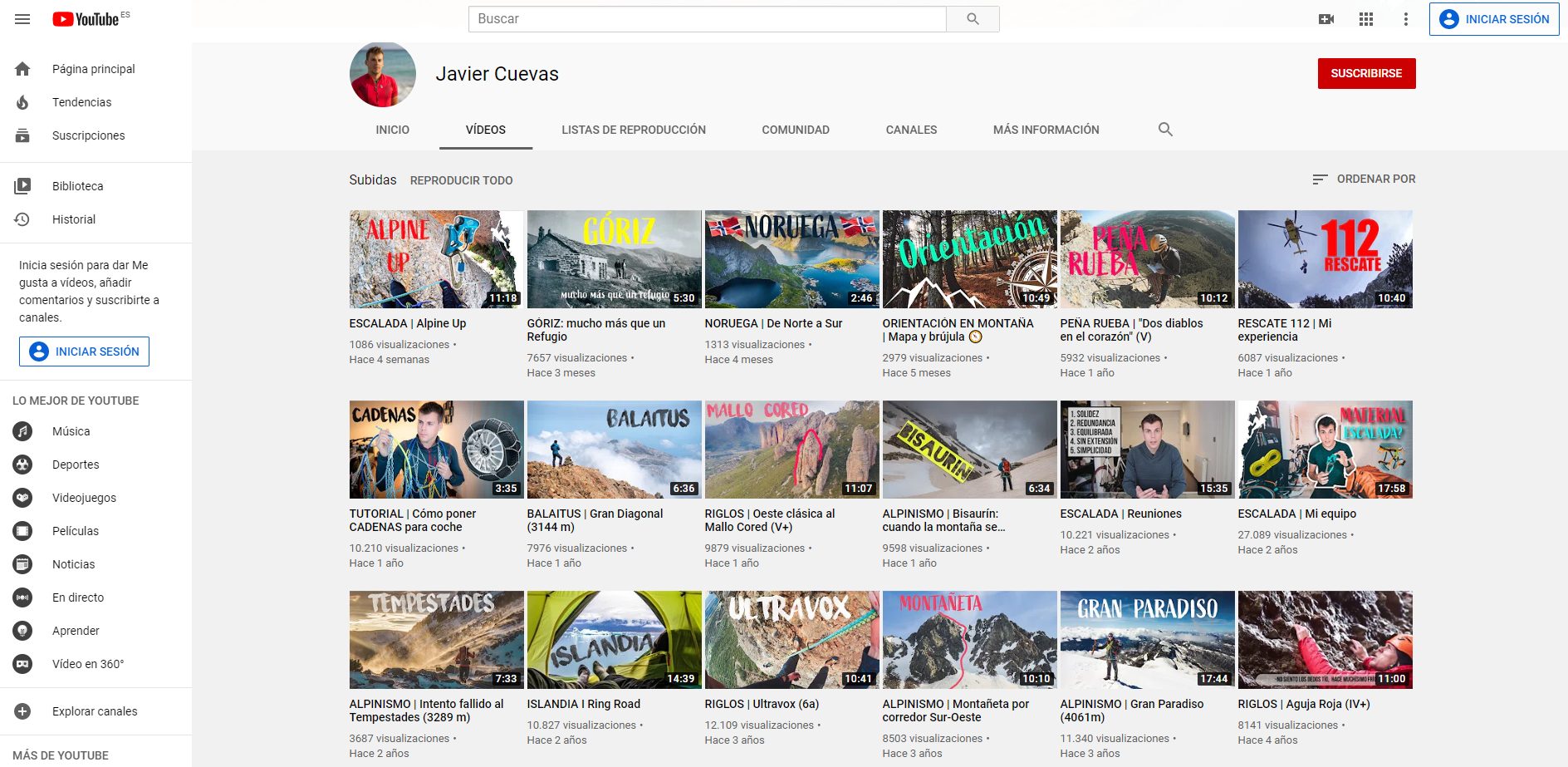Focus the Buscar search field

[x=707, y=19]
